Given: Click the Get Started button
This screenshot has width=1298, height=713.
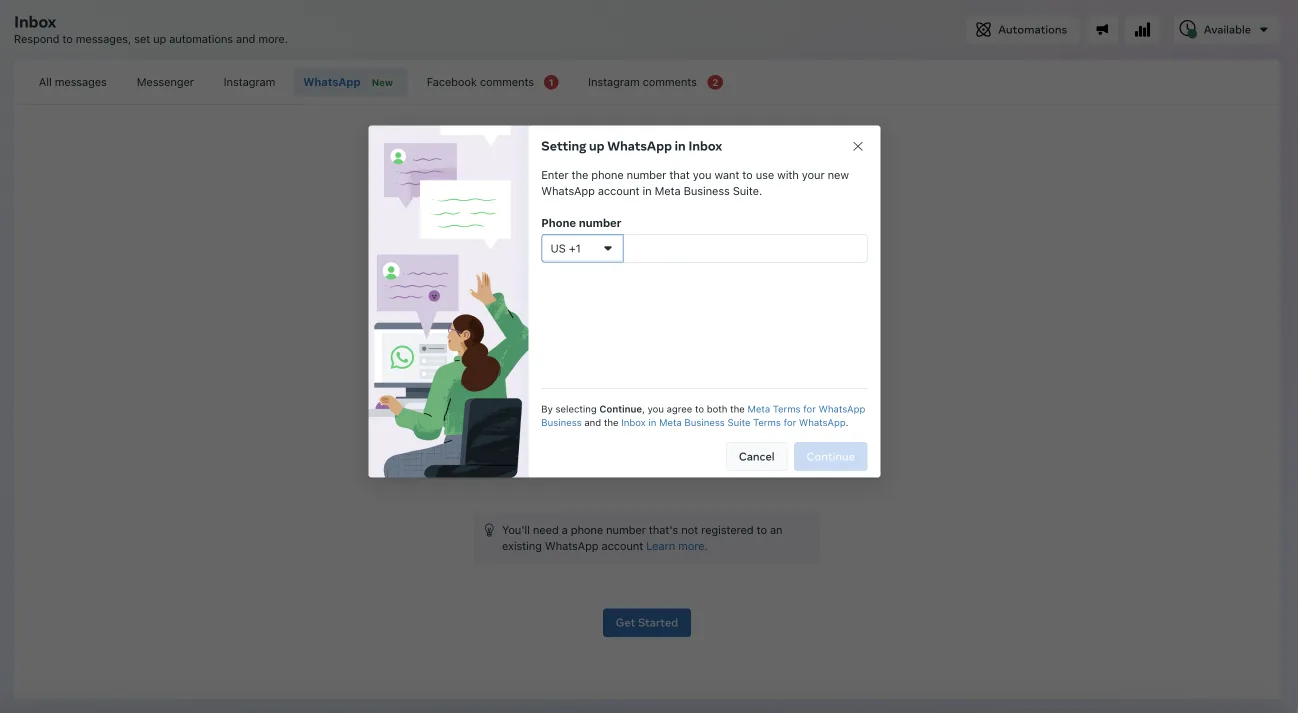Looking at the screenshot, I should point(646,622).
